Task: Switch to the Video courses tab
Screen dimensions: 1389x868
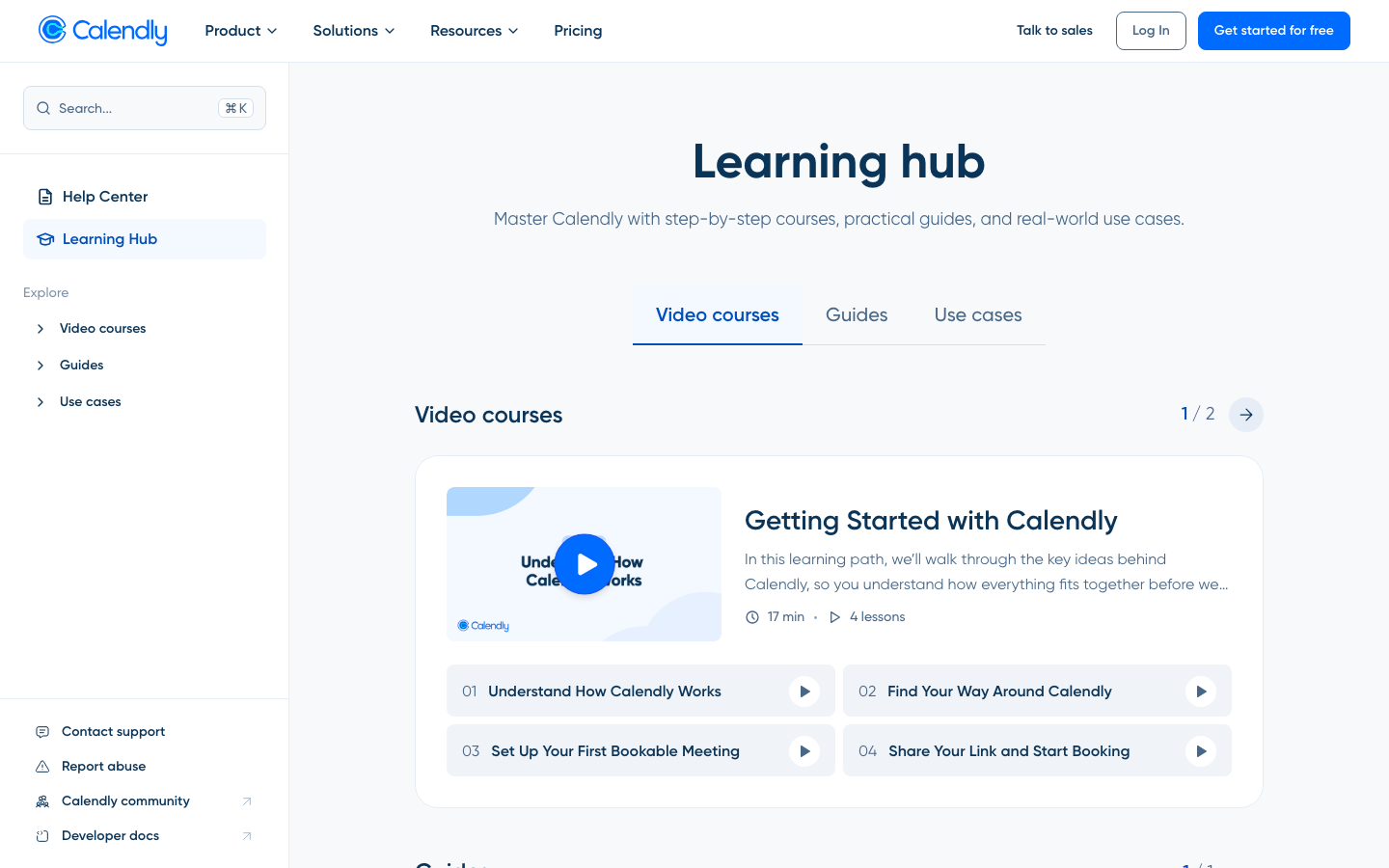Action: pyautogui.click(x=718, y=315)
